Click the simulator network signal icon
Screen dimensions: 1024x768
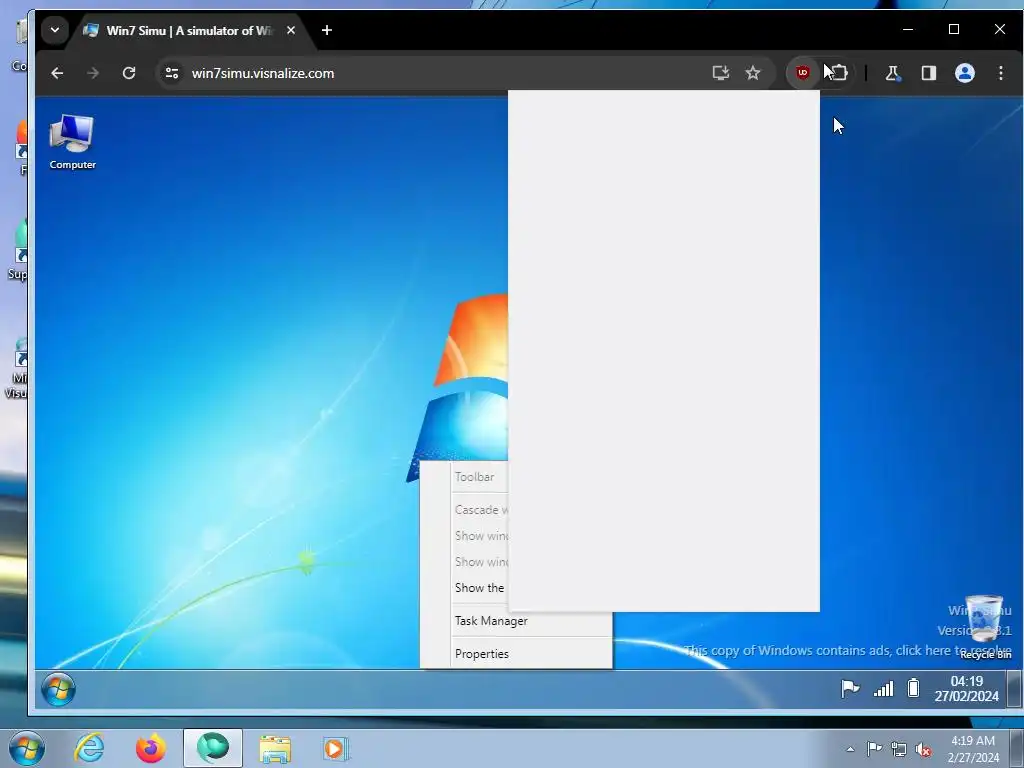tap(884, 688)
